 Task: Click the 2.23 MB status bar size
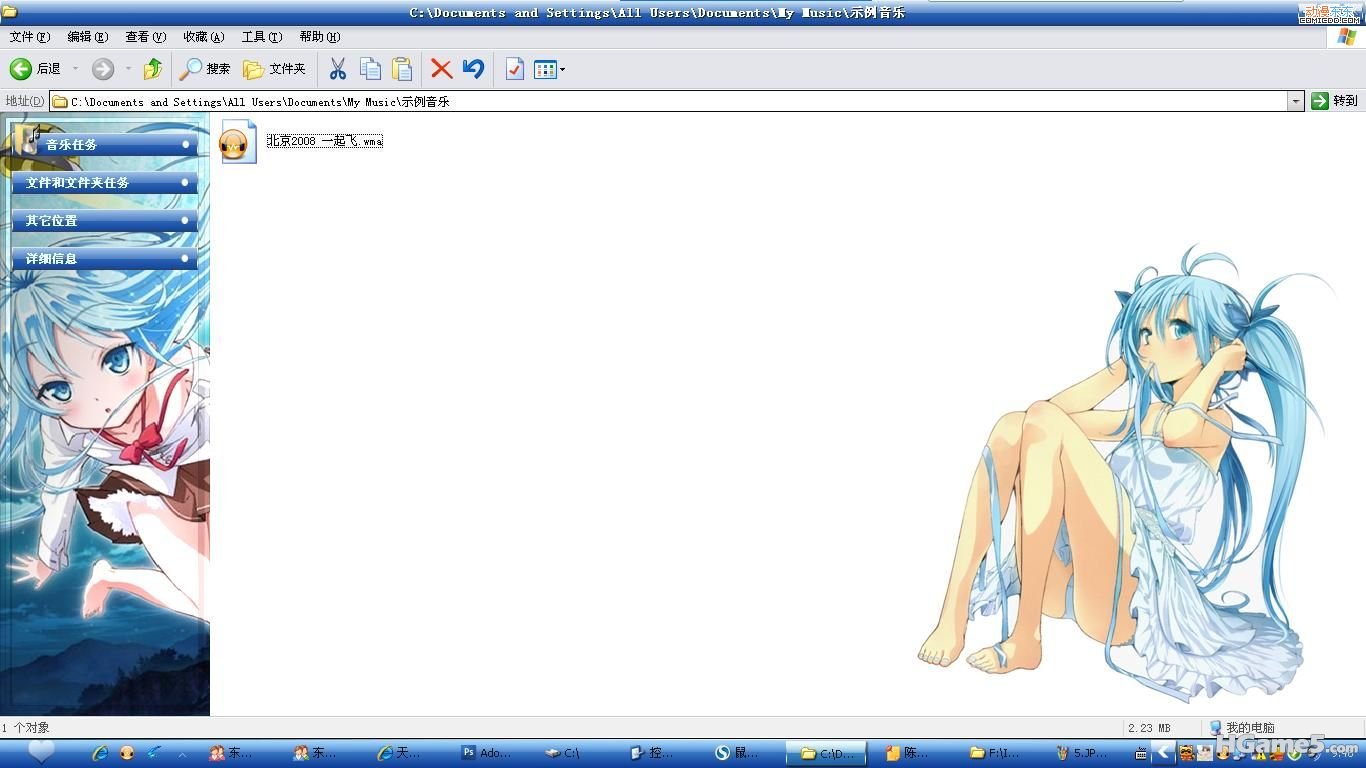(x=1149, y=728)
